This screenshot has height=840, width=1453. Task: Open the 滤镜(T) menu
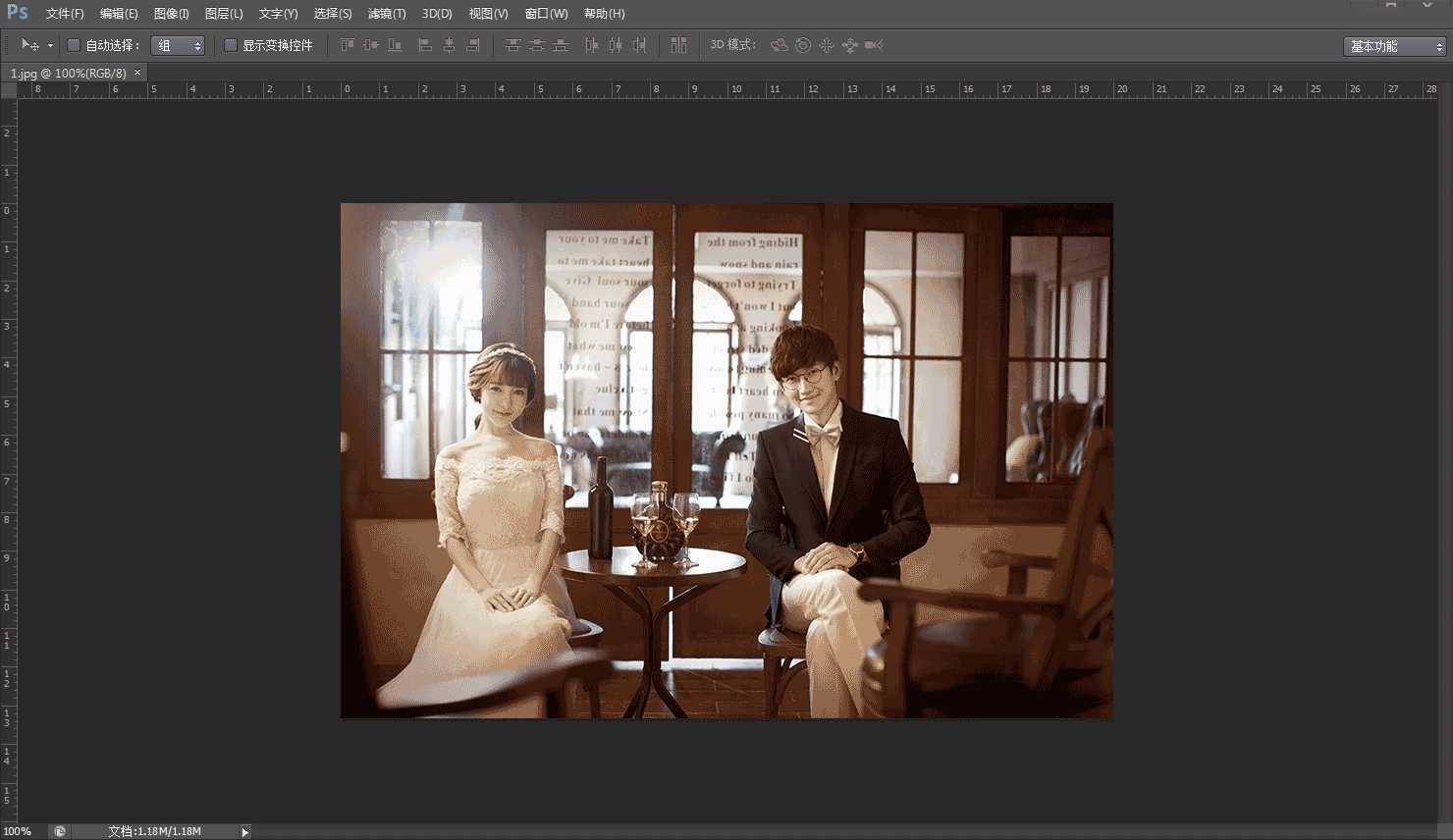tap(387, 13)
